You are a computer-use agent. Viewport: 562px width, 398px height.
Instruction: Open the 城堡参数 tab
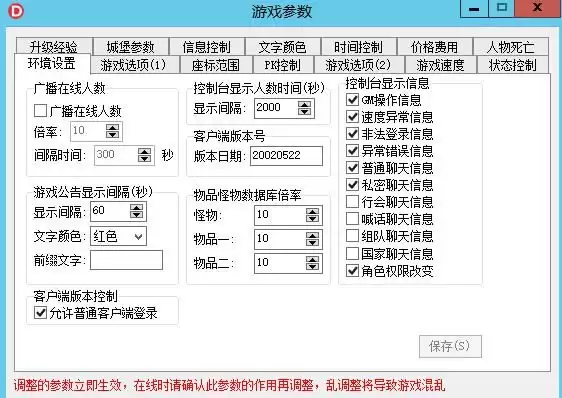130,46
